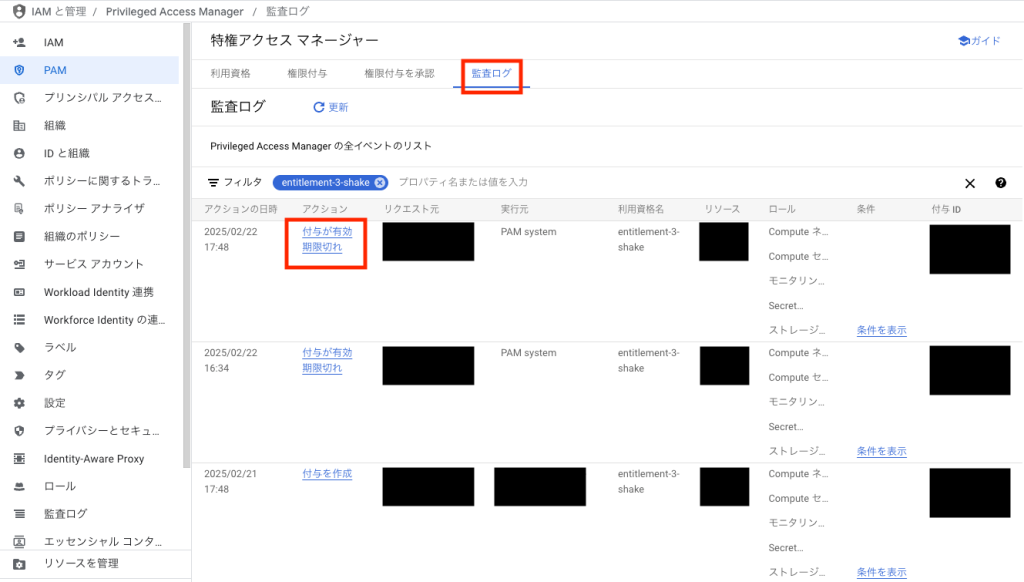Open the 利用資格 tab
This screenshot has height=582, width=1024.
pos(230,74)
